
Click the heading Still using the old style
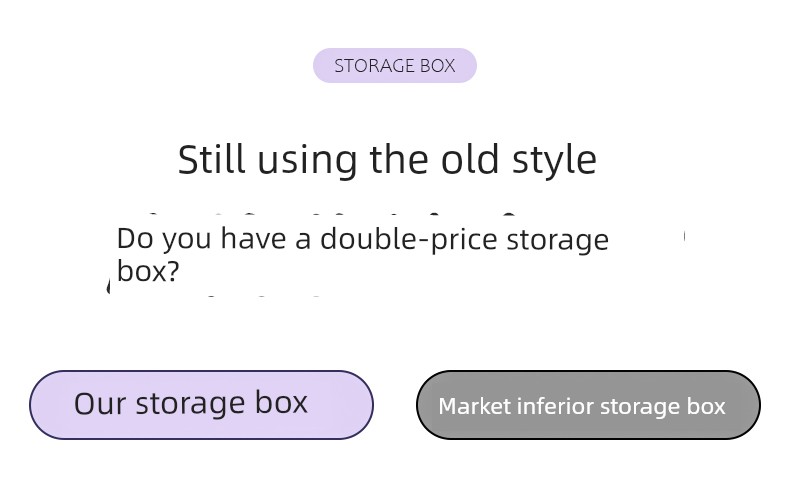387,160
